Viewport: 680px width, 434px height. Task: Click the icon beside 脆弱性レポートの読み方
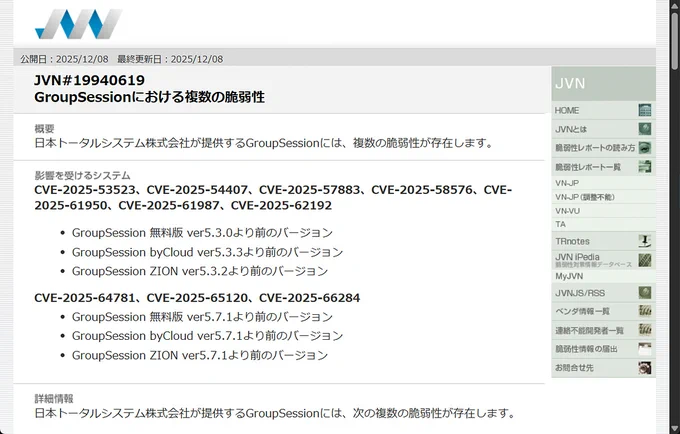[x=645, y=148]
